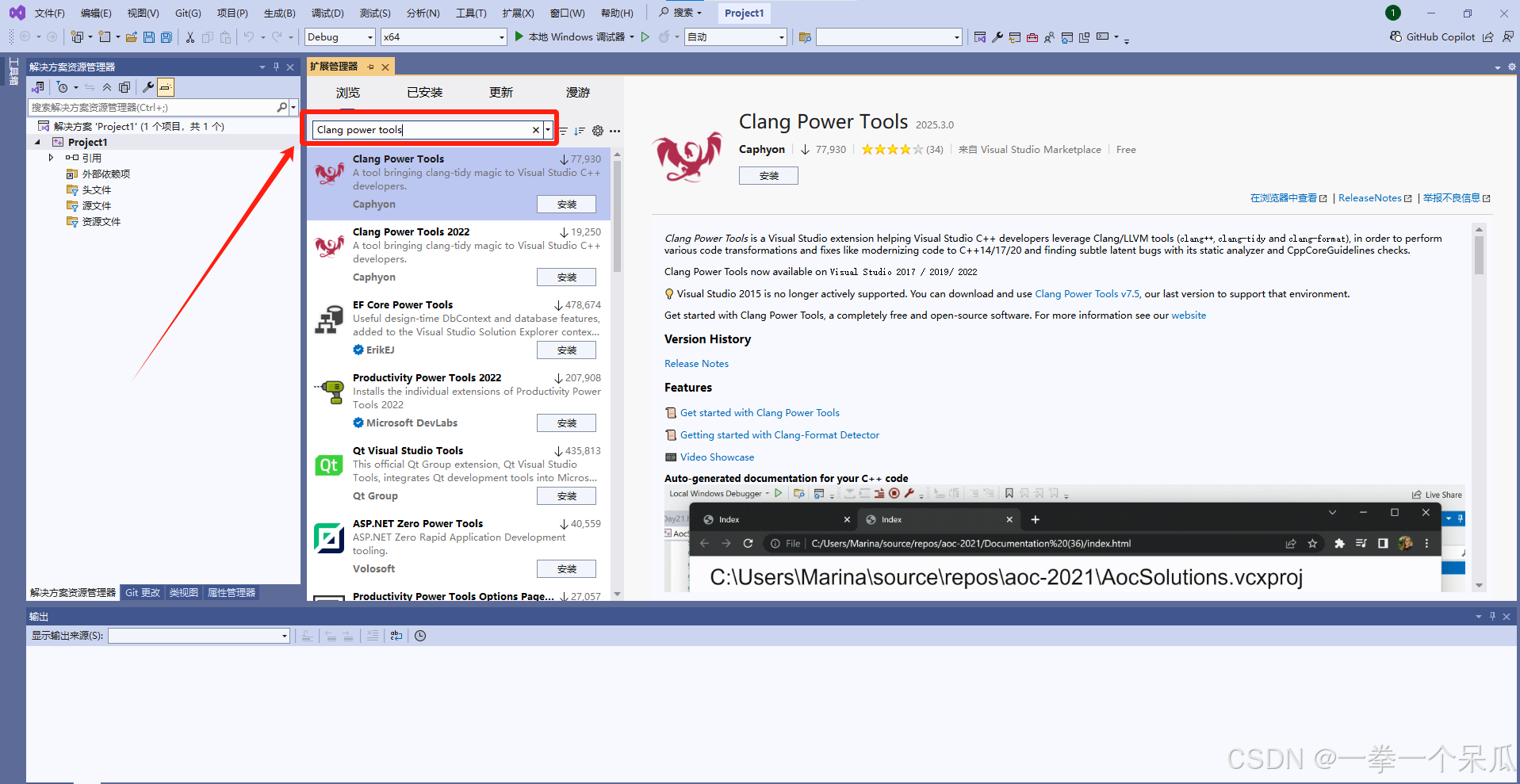Open Properties via wrench icon in Solution Explorer

pos(148,87)
